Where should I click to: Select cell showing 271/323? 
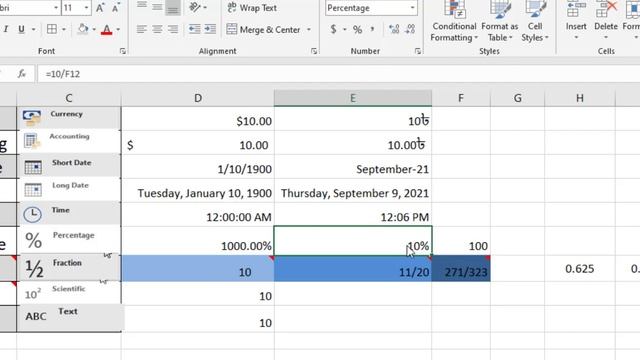(461, 269)
